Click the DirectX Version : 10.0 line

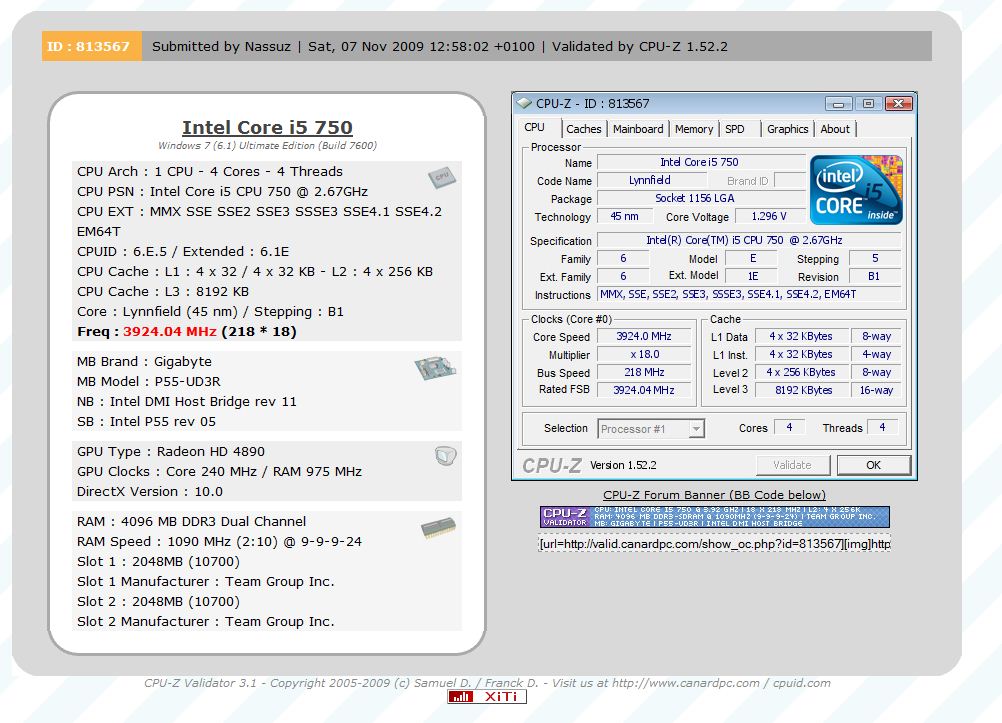(150, 492)
